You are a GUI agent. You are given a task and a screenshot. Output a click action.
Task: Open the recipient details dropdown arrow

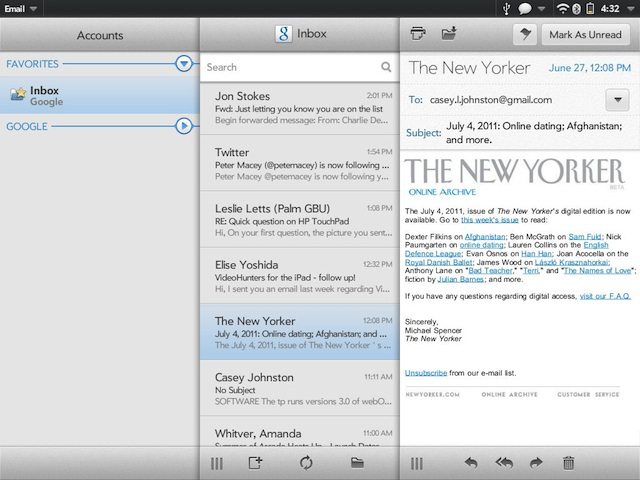(x=618, y=100)
